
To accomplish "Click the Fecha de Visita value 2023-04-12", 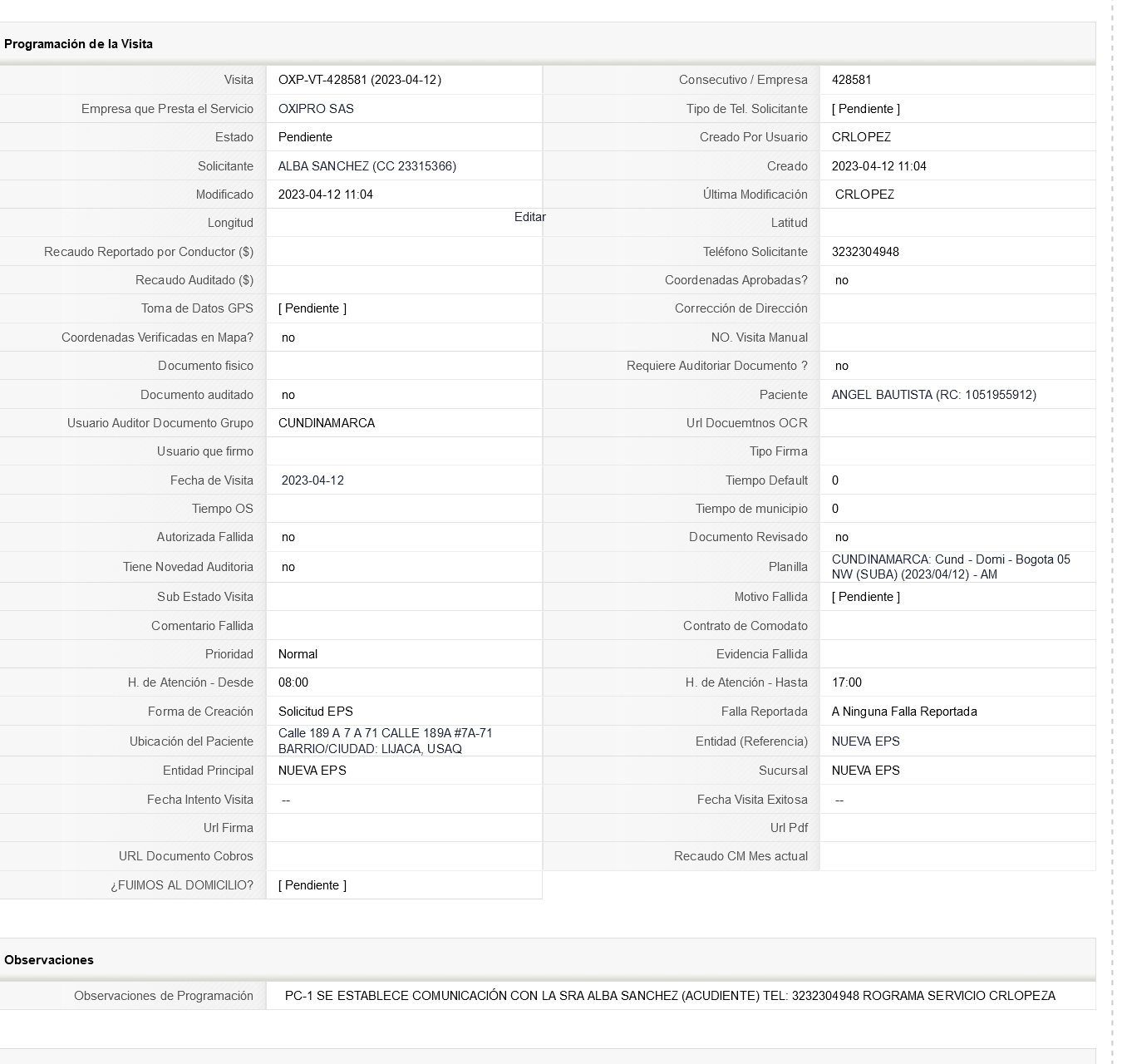I will 312,480.
